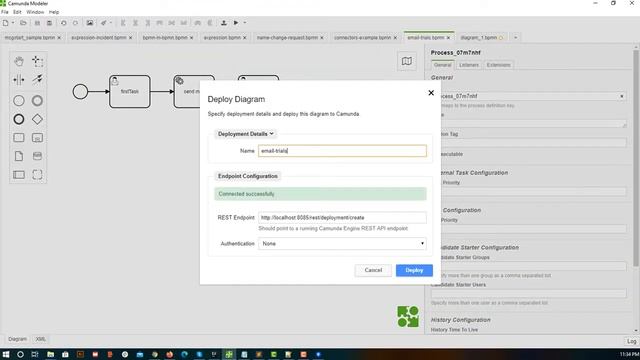Select the data object palette shape

[19, 156]
